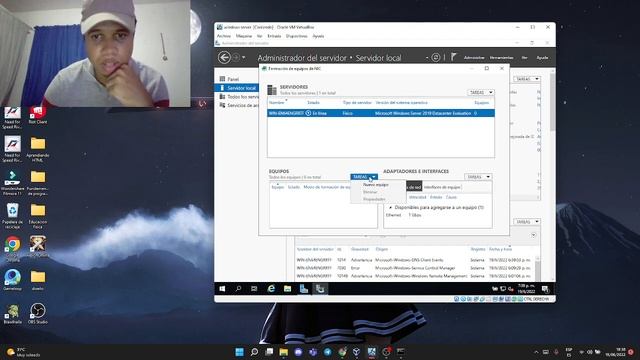Click the VM taskbar clock
The height and width of the screenshot is (360, 640).
coord(526,289)
